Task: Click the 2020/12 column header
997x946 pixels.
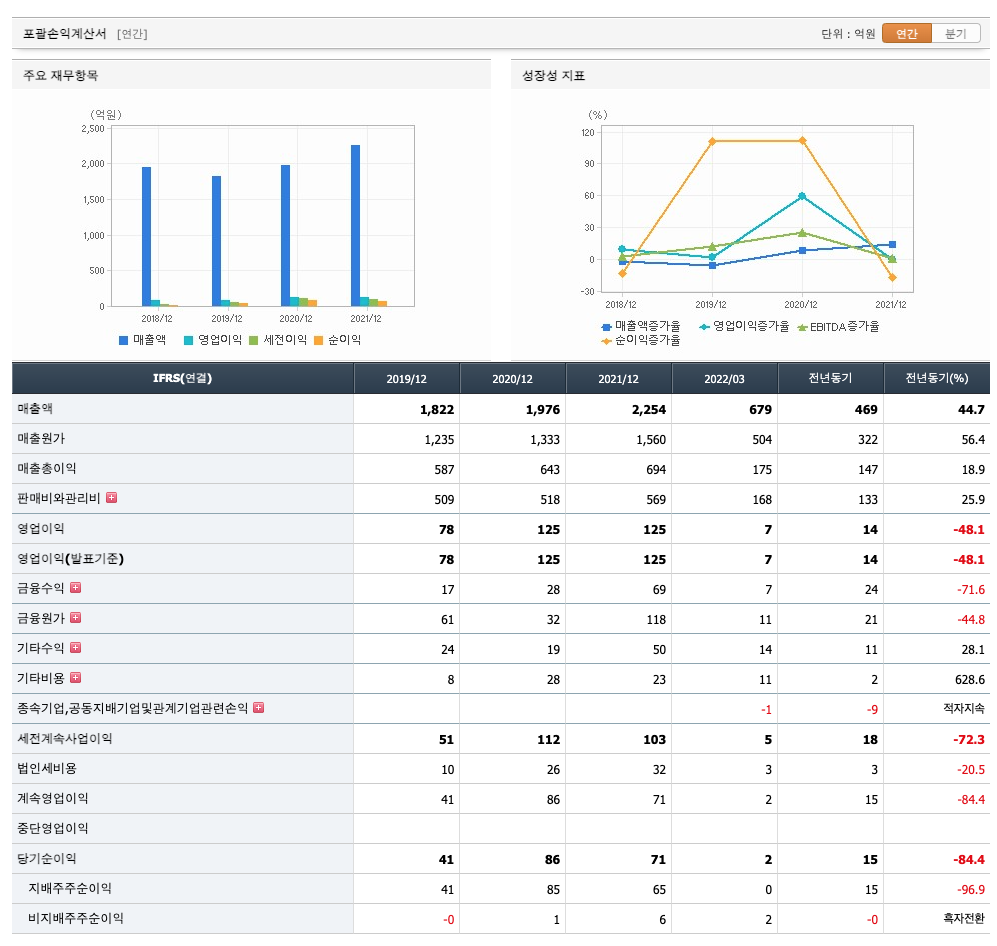Action: click(512, 379)
